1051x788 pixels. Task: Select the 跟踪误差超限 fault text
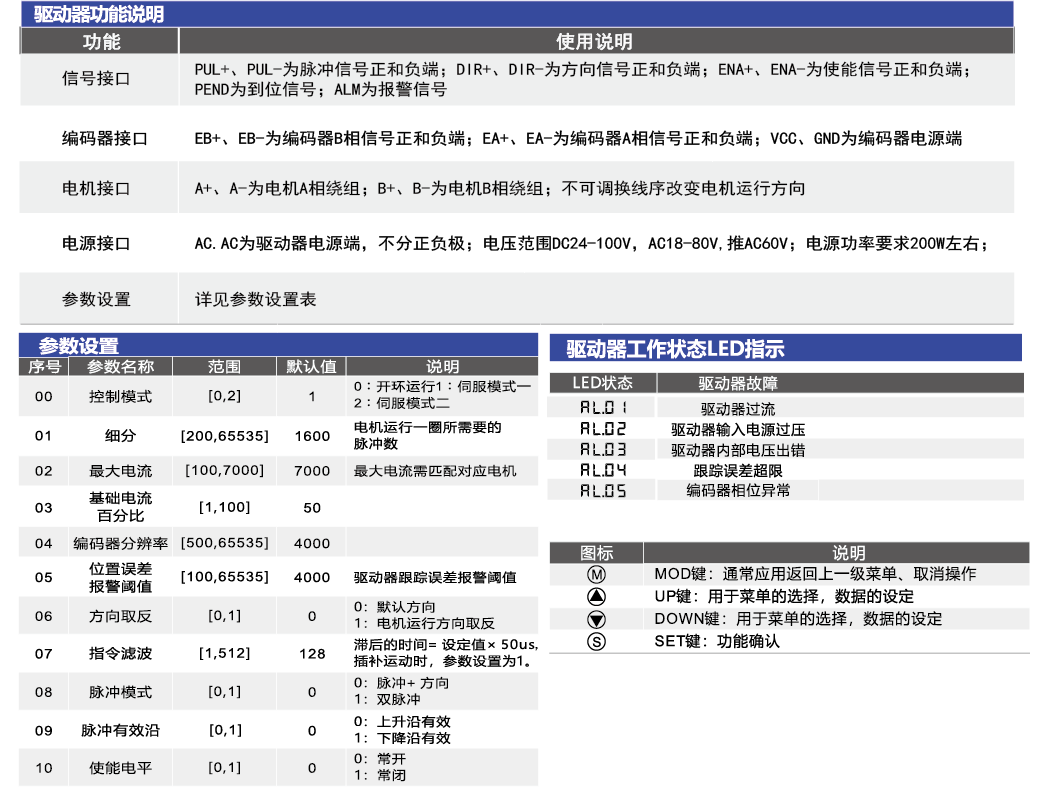click(x=738, y=471)
